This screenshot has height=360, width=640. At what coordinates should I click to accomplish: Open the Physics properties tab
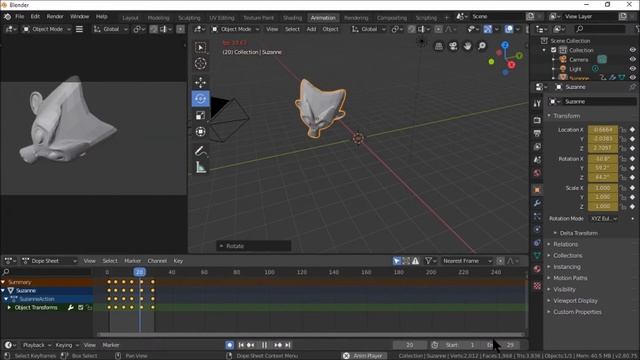(537, 229)
